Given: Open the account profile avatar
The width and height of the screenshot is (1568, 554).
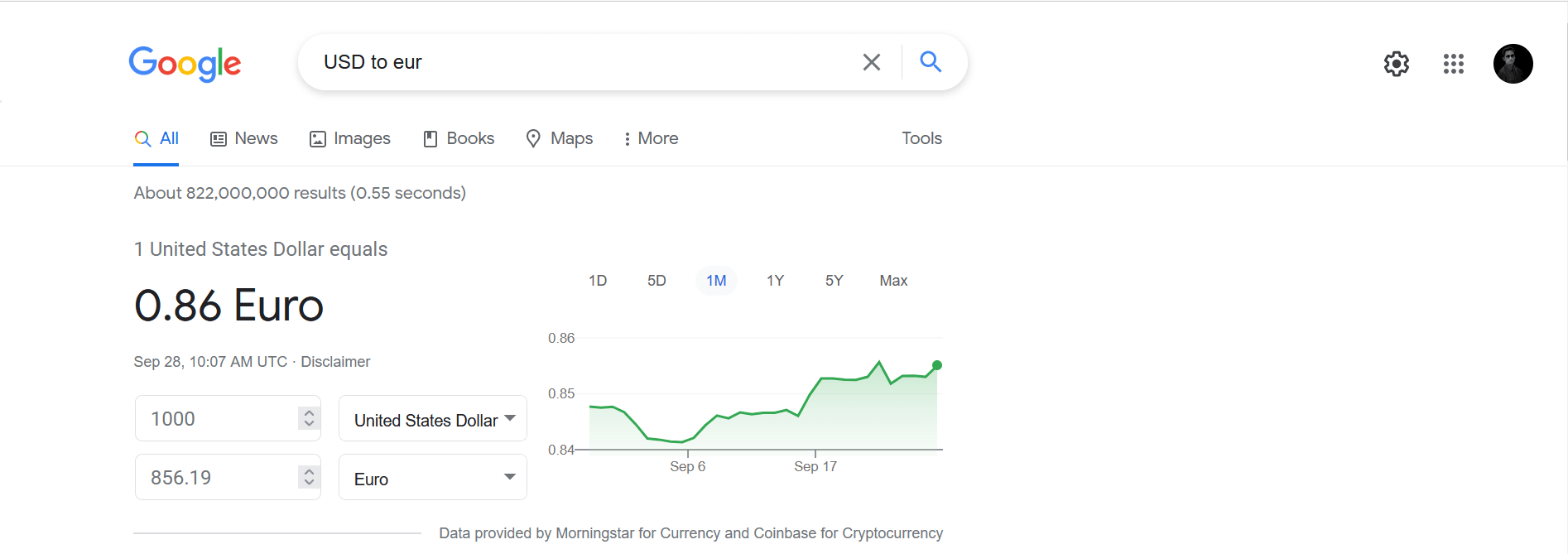Looking at the screenshot, I should pos(1513,64).
